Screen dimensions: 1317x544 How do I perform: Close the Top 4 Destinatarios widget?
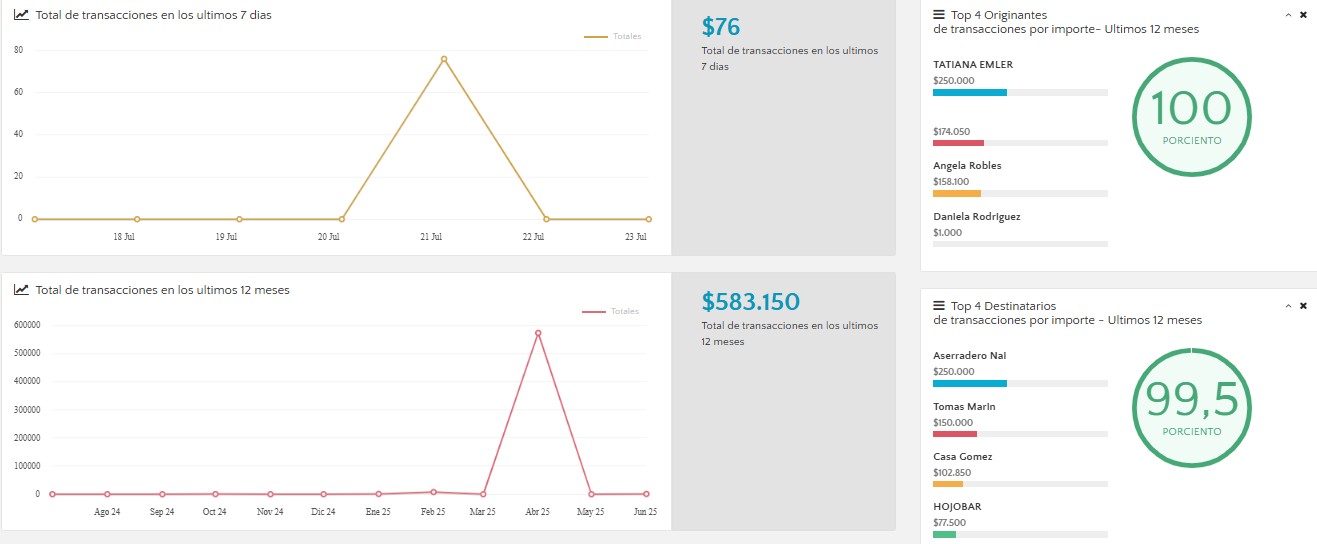[1303, 306]
